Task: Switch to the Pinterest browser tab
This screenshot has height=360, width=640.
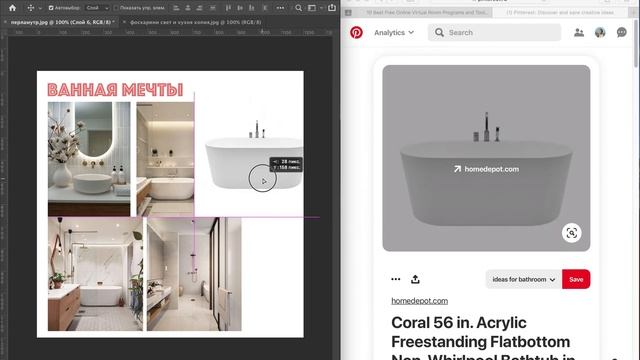Action: click(x=560, y=13)
